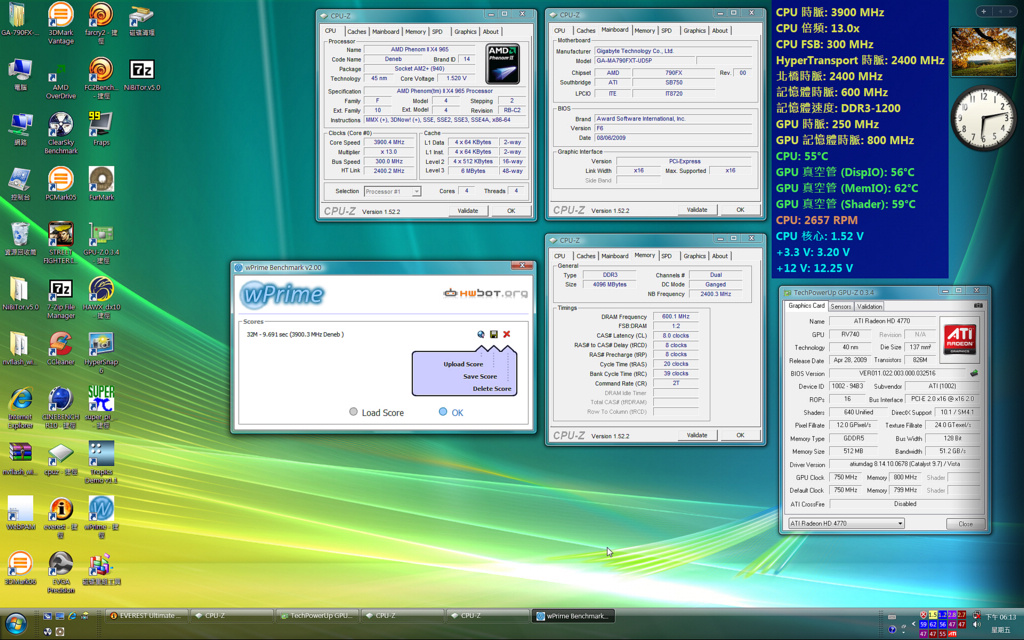This screenshot has height=640, width=1024.
Task: Launch the GPU-Z 0.3.4 desktop shortcut
Action: pyautogui.click(x=101, y=243)
